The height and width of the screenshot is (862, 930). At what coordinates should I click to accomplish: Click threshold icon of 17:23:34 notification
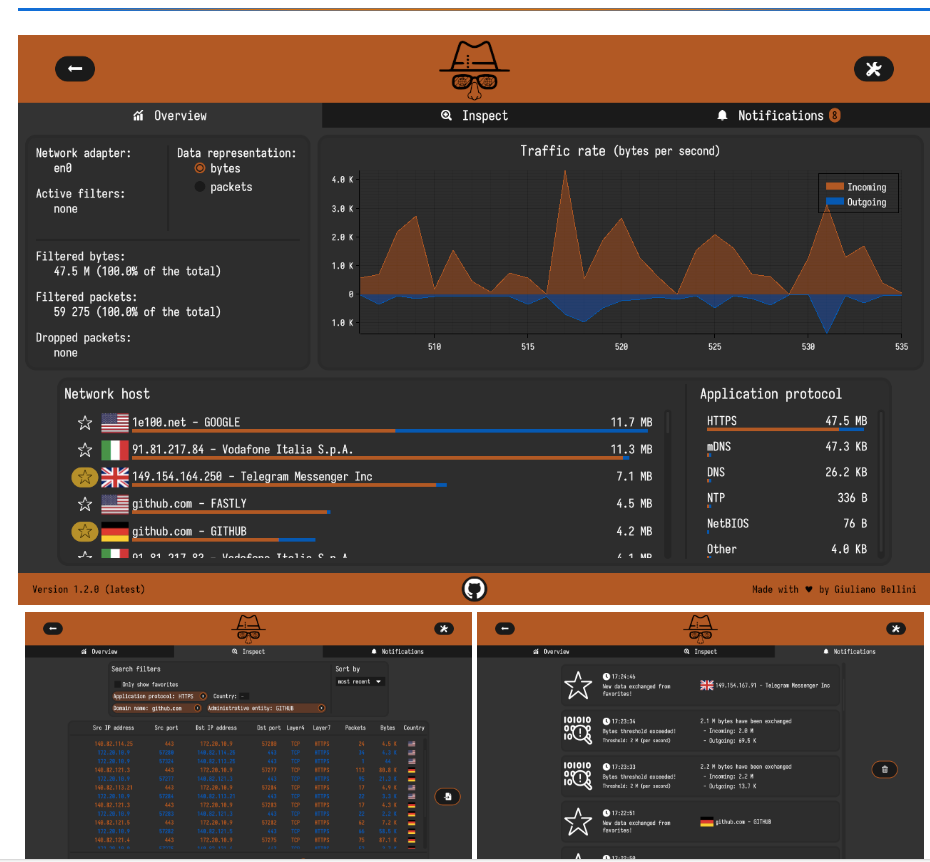click(x=578, y=730)
